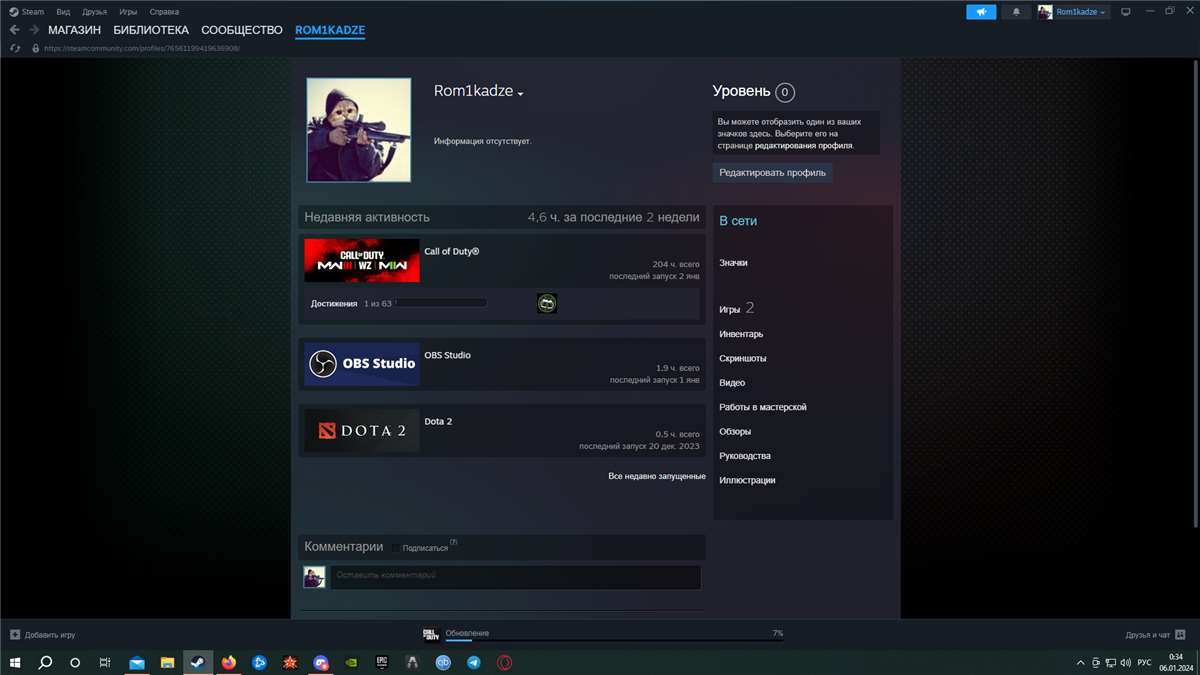Image resolution: width=1200 pixels, height=675 pixels.
Task: Tick the Подписаться checkbox in comments
Action: click(x=396, y=548)
